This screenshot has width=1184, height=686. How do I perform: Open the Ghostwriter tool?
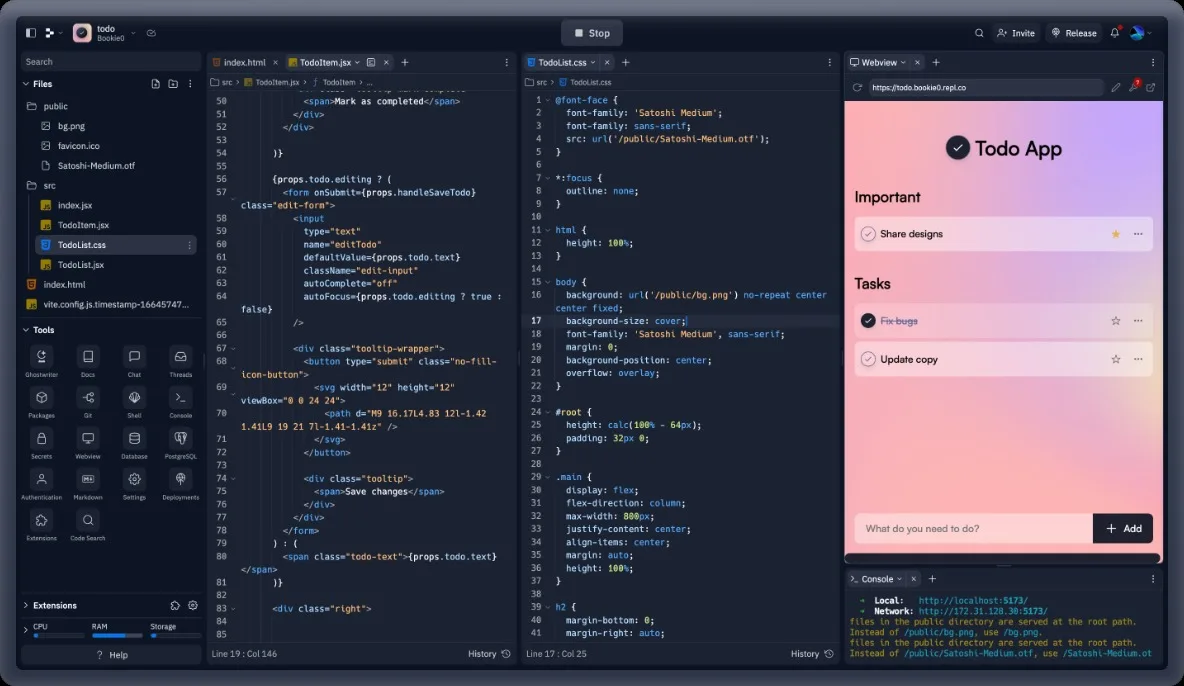click(x=41, y=357)
